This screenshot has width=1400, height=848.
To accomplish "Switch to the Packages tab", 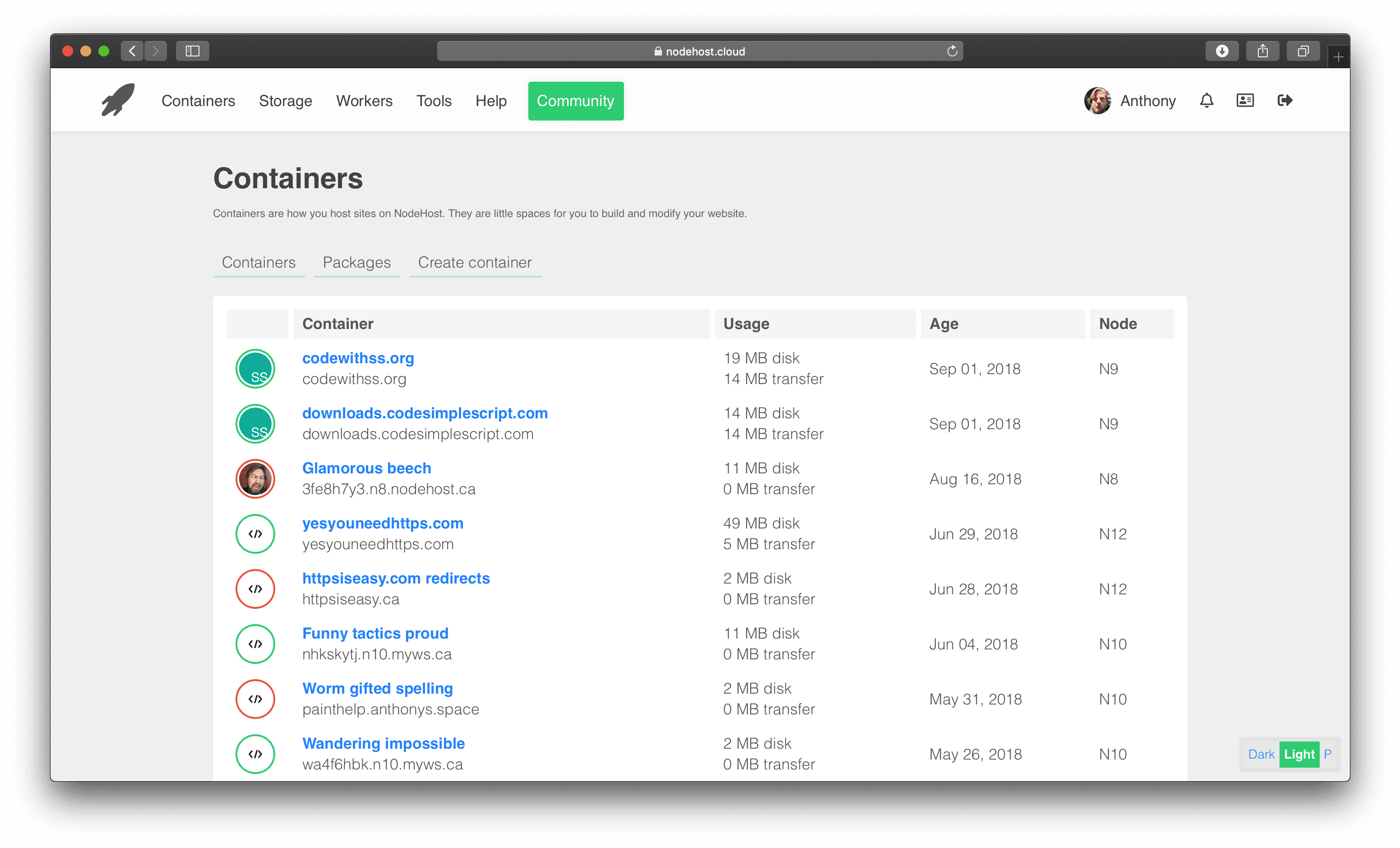I will click(x=356, y=263).
